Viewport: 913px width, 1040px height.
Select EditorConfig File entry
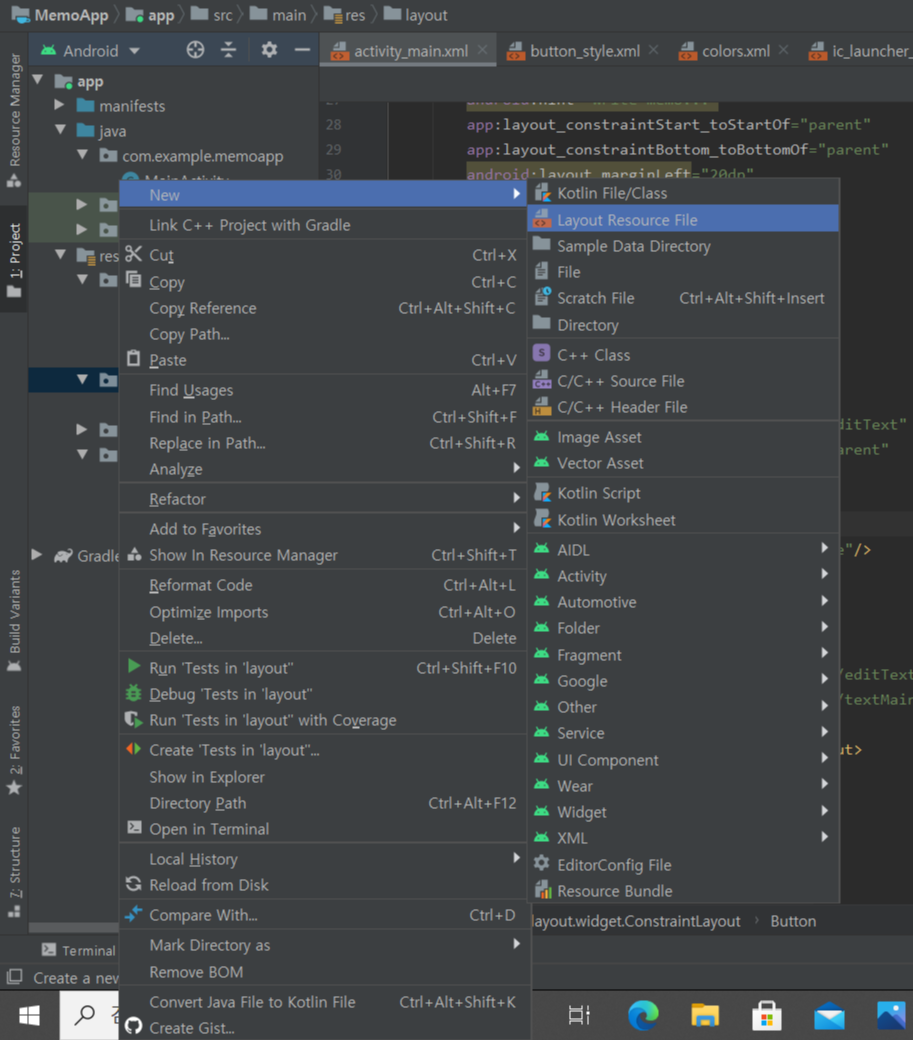pyautogui.click(x=683, y=865)
